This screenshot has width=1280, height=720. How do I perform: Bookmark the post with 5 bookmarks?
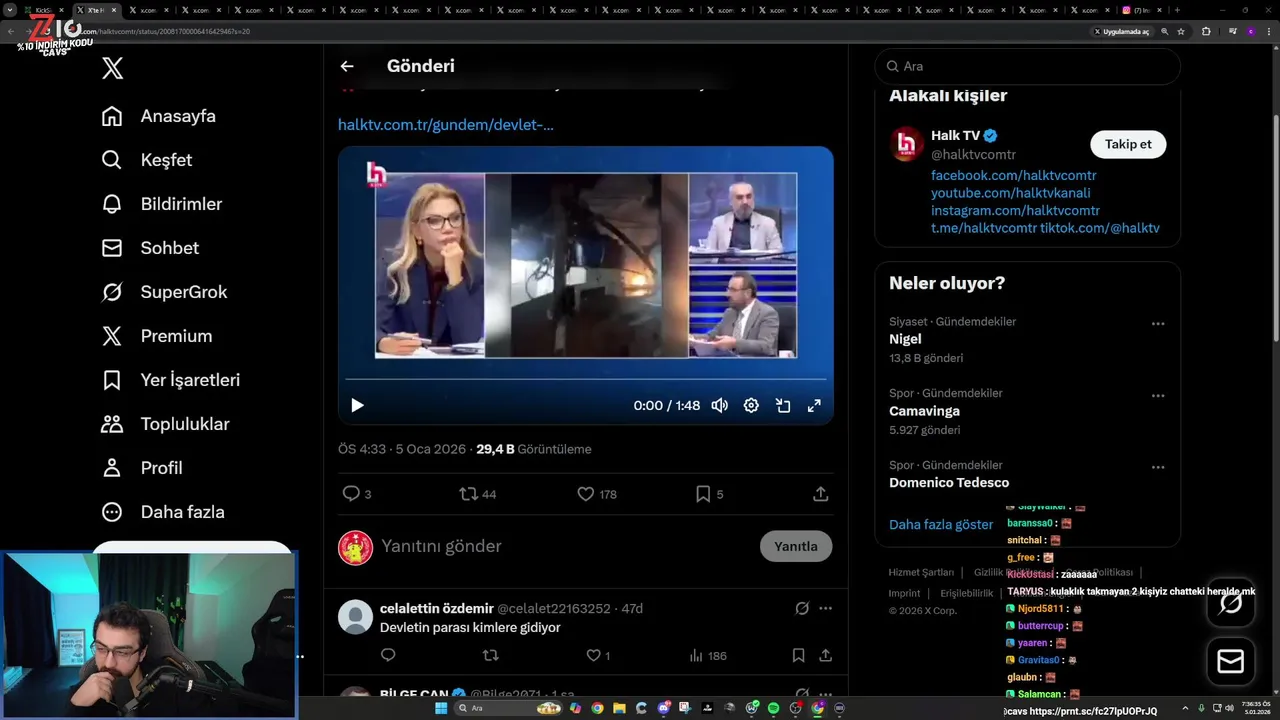(x=709, y=494)
